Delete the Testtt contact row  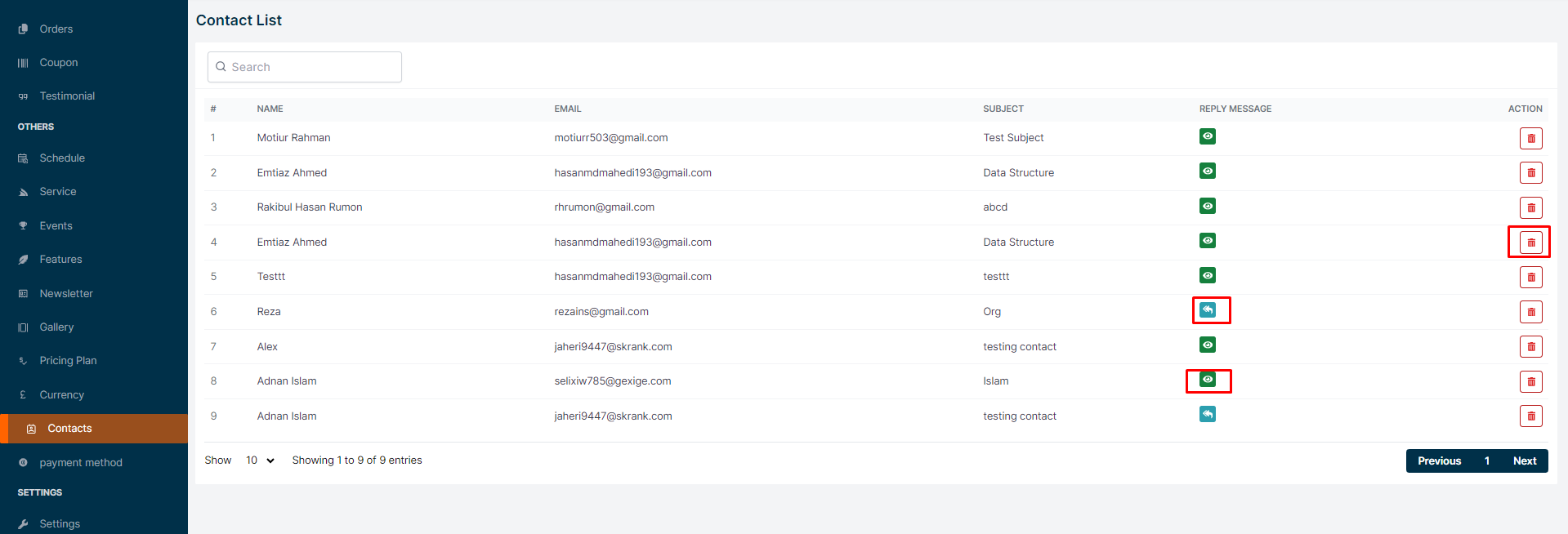click(1530, 277)
